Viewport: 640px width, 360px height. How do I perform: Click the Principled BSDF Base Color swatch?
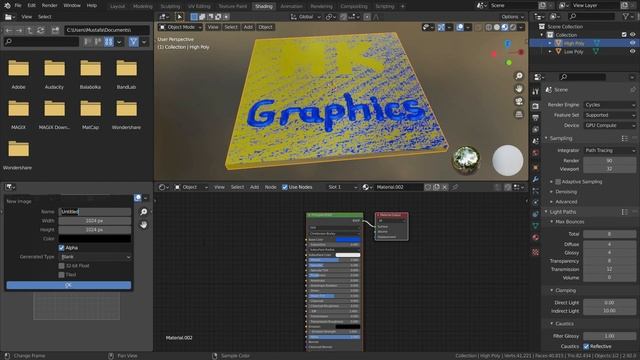pyautogui.click(x=348, y=240)
